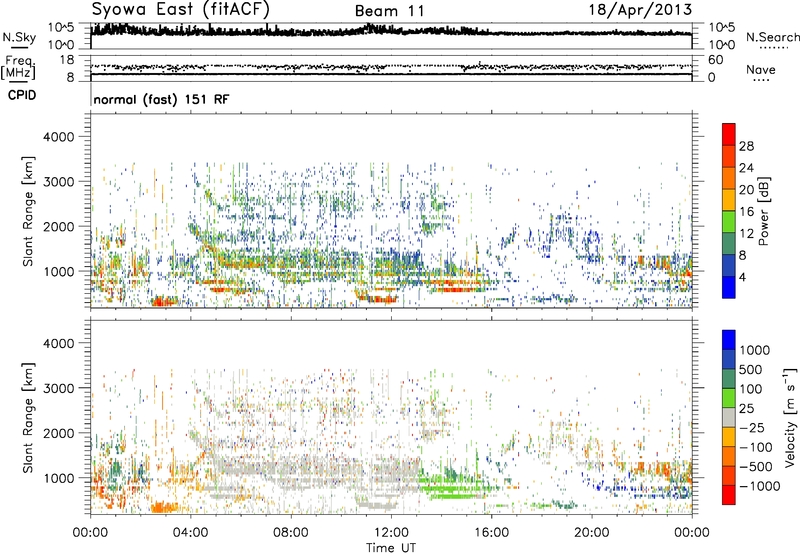This screenshot has height=554, width=800.
Task: Select the '-25' Velocity colorbar label
Action: 753,428
